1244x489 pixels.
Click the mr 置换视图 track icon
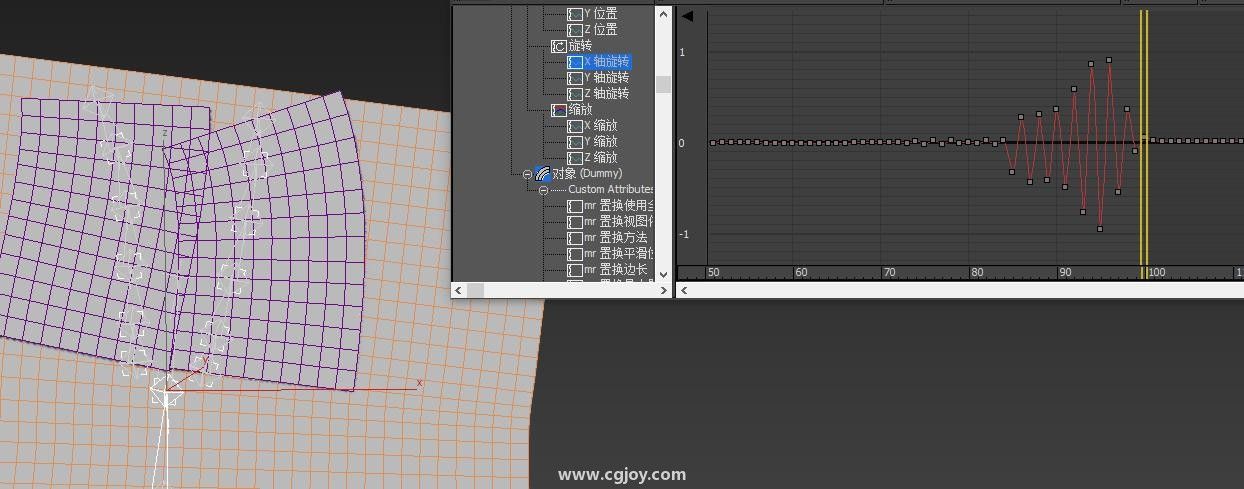pyautogui.click(x=575, y=222)
